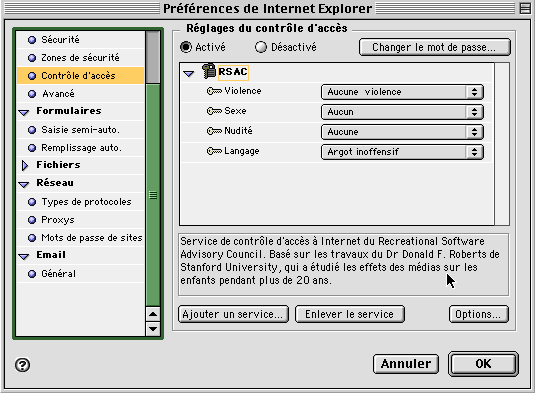Click the Annuler button

pyautogui.click(x=406, y=364)
